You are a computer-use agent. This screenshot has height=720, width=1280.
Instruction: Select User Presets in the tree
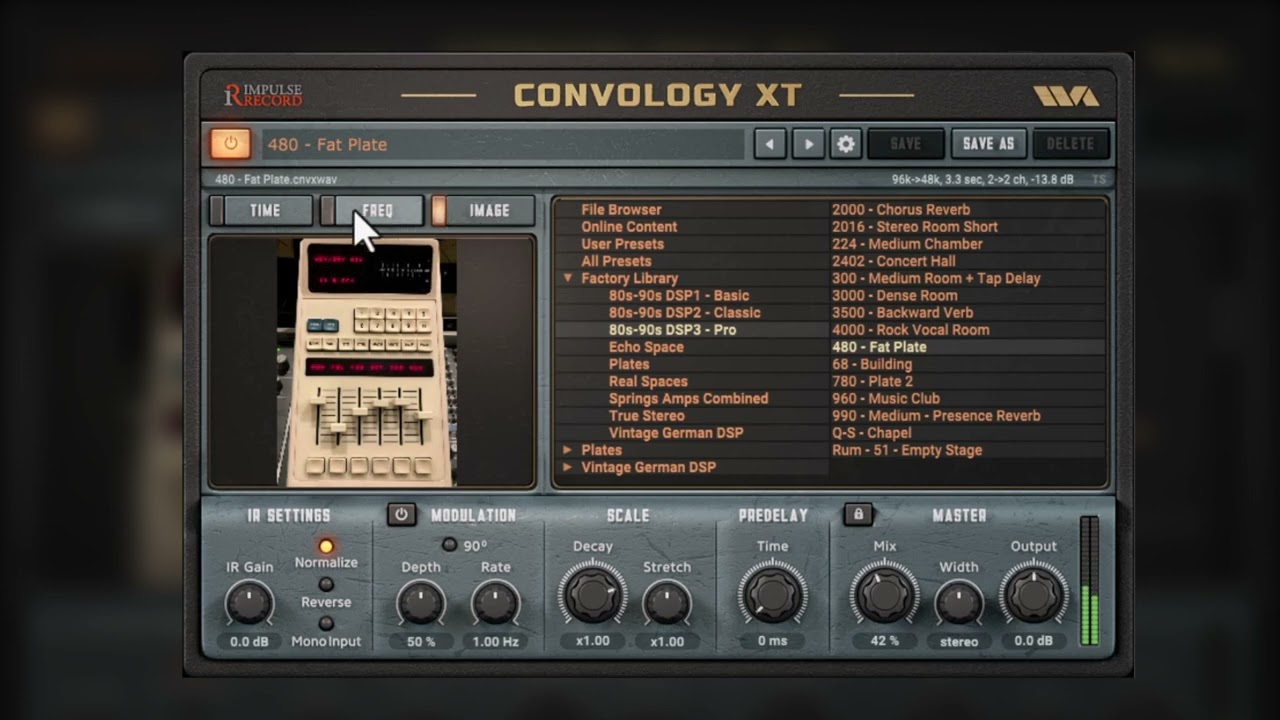622,244
